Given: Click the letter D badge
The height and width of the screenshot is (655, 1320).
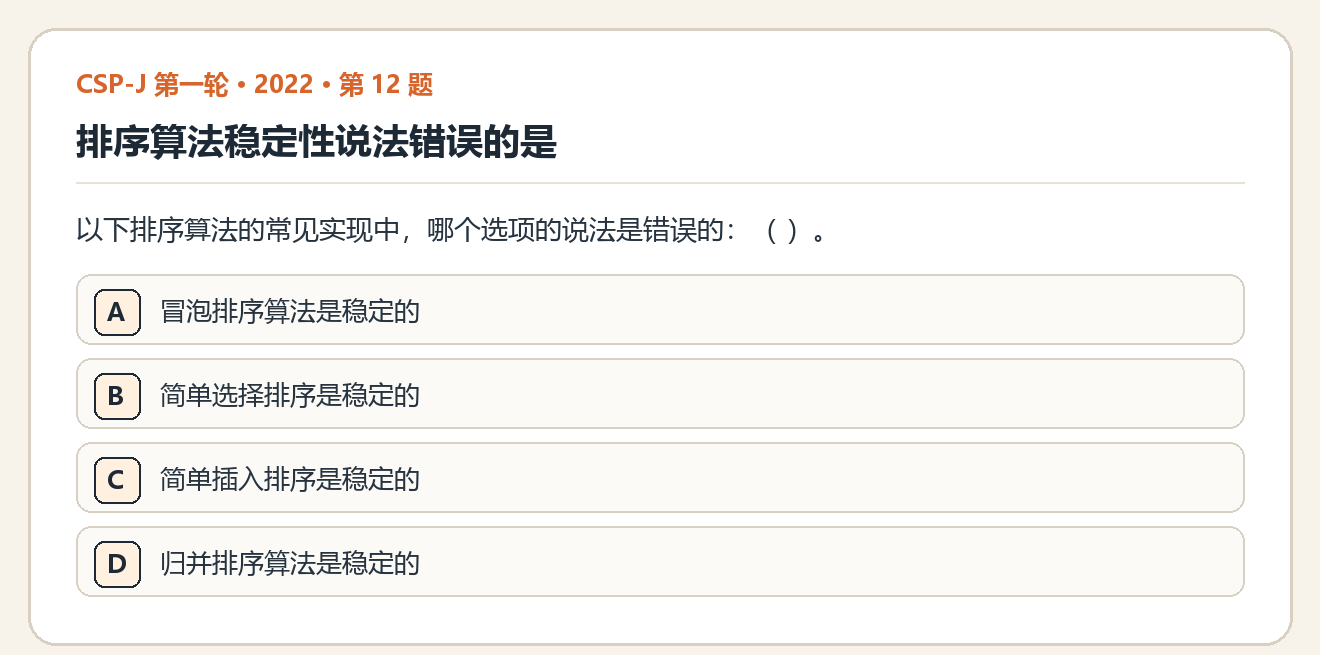Looking at the screenshot, I should (117, 564).
